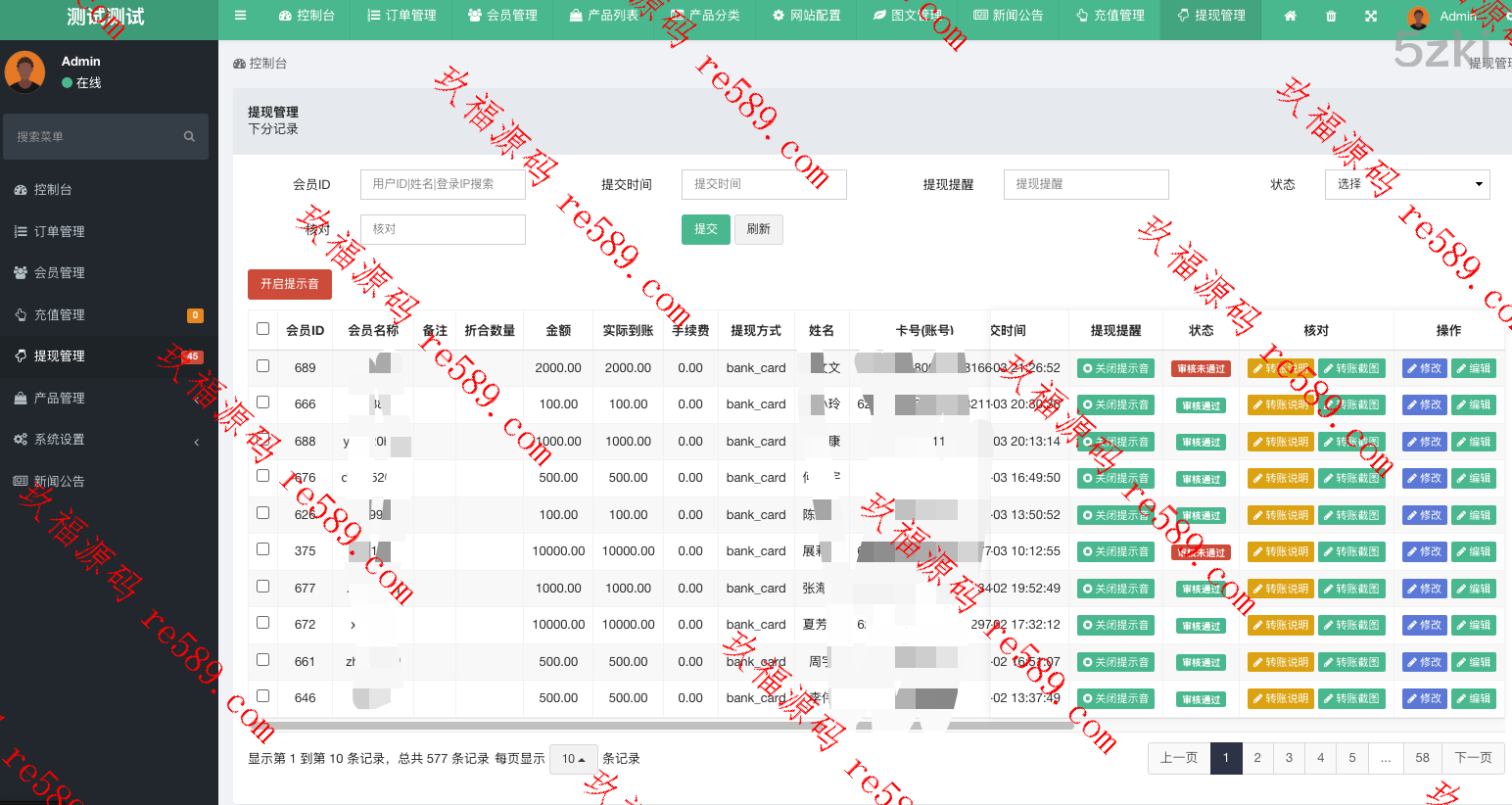This screenshot has width=1512, height=805.
Task: Open the records-per-page 10 dropdown
Action: click(573, 759)
